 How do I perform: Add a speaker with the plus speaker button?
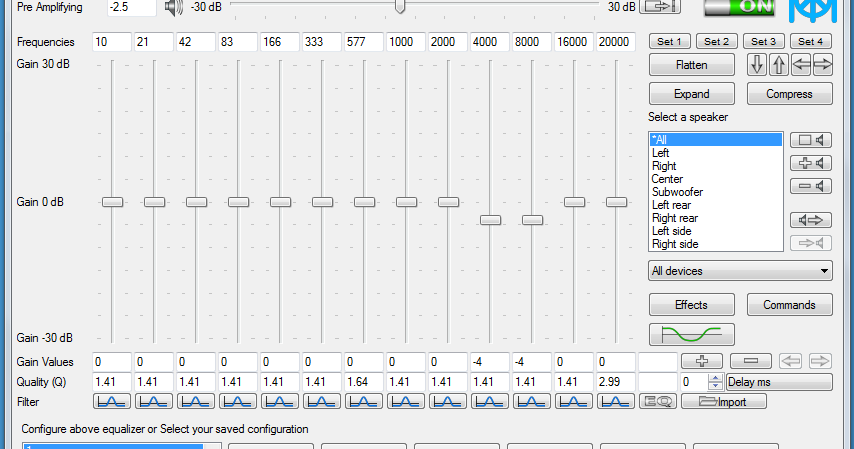pos(811,163)
